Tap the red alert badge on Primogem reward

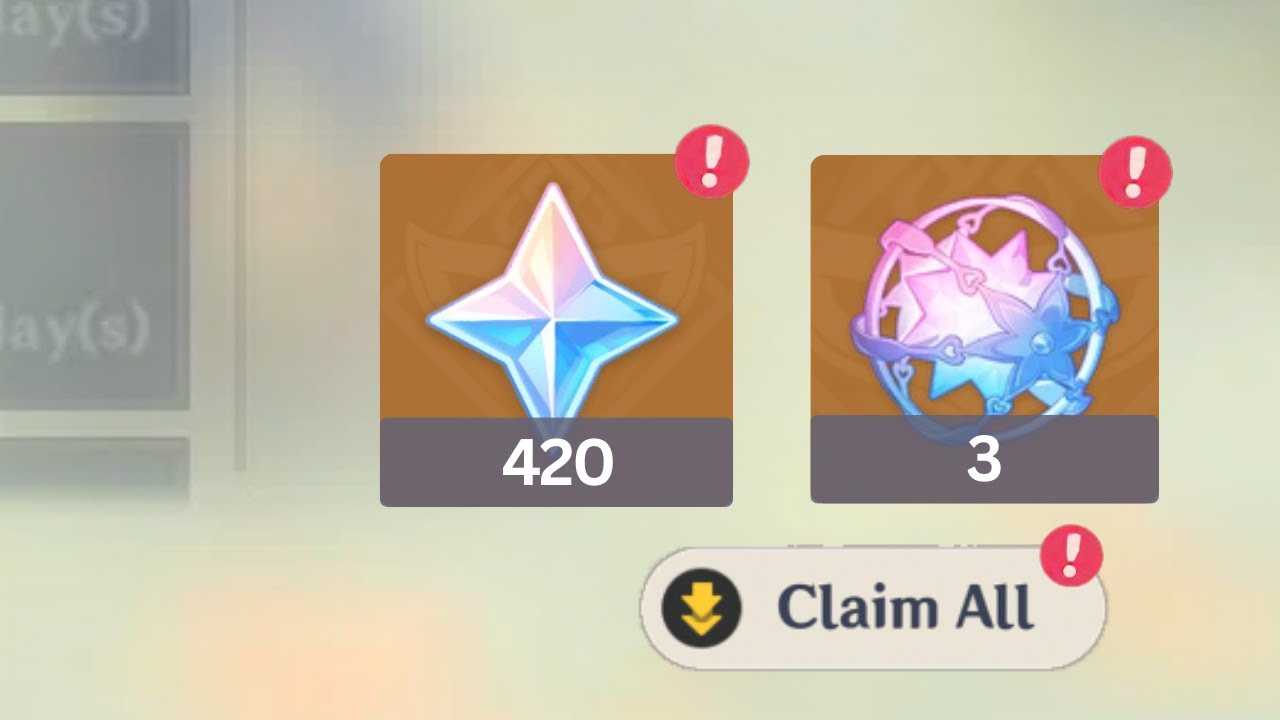point(712,160)
